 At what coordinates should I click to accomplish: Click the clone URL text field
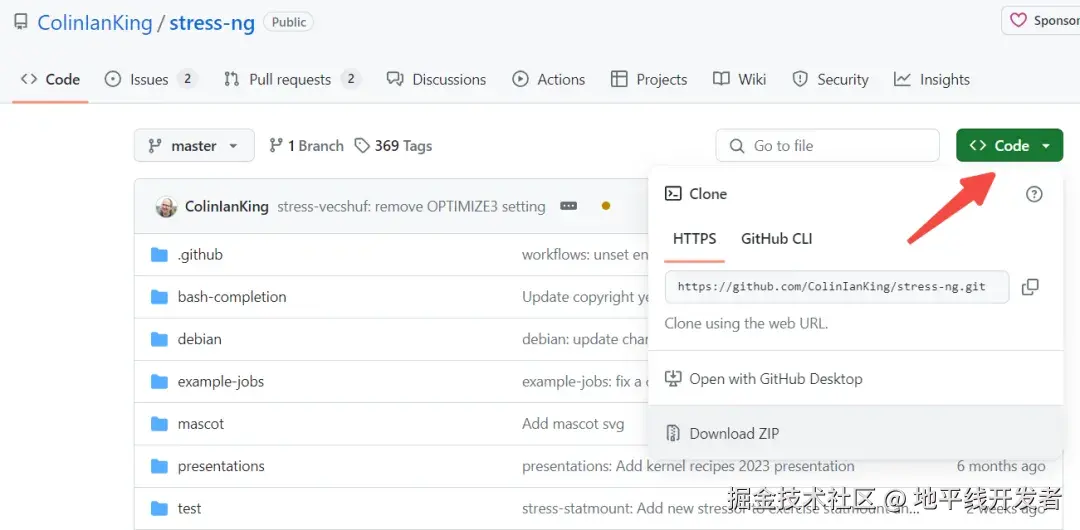pos(837,287)
